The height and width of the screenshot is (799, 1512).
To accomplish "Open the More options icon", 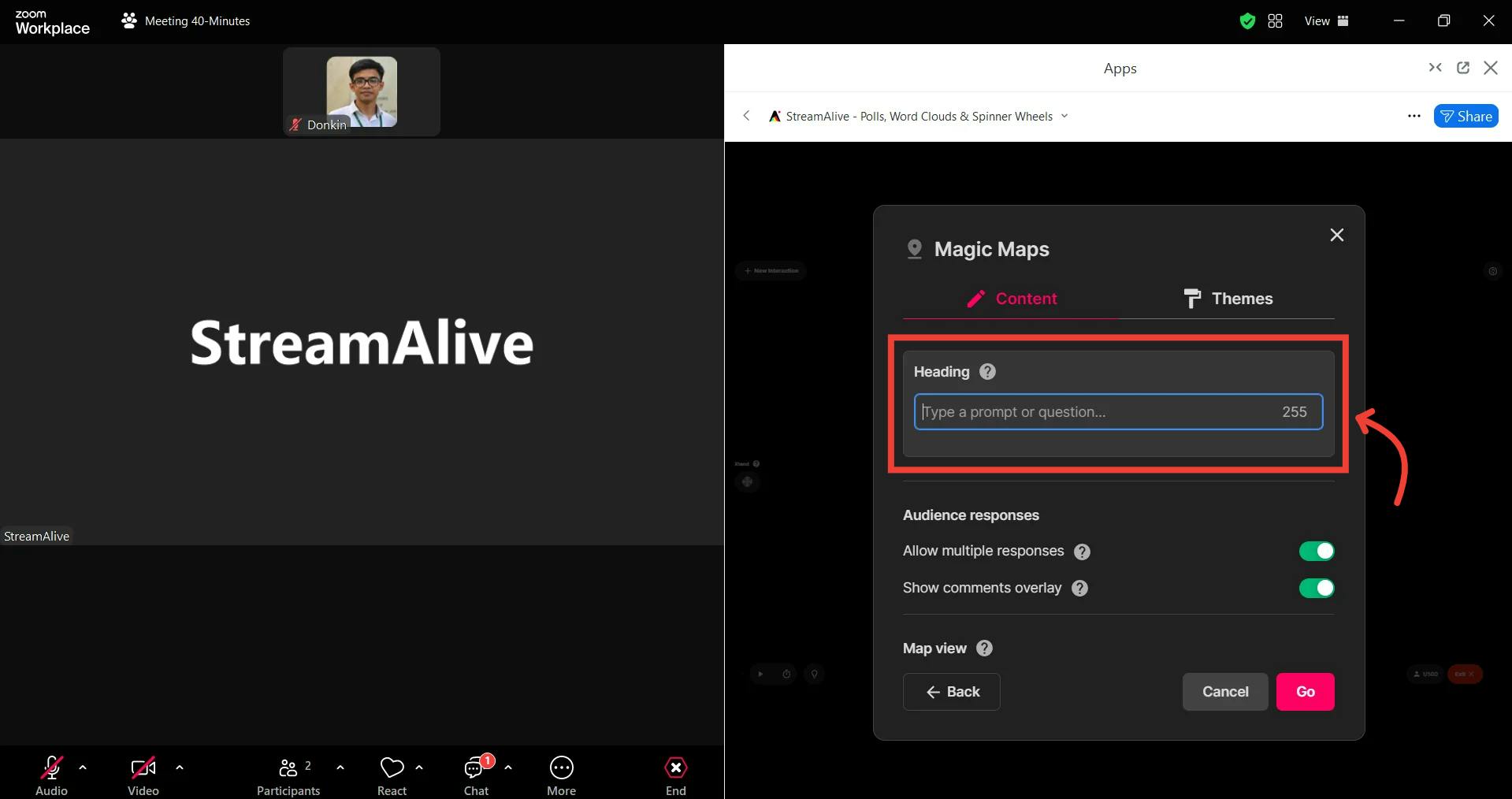I will [x=562, y=767].
